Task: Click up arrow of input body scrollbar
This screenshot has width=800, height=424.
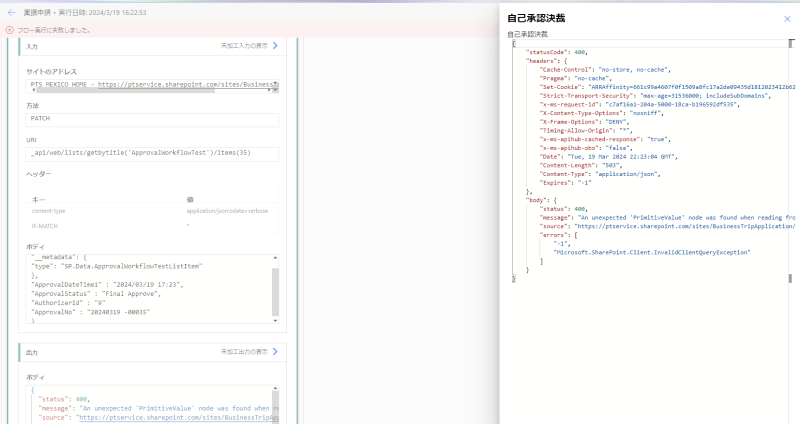Action: pos(275,257)
